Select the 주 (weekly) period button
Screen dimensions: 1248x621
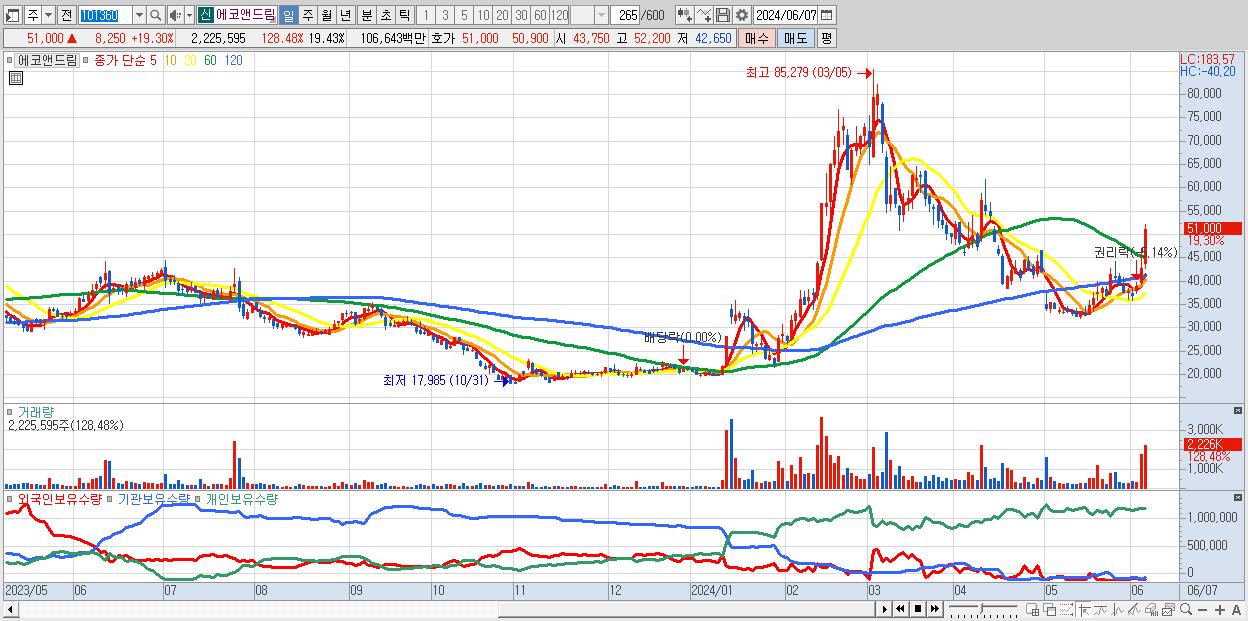coord(307,15)
